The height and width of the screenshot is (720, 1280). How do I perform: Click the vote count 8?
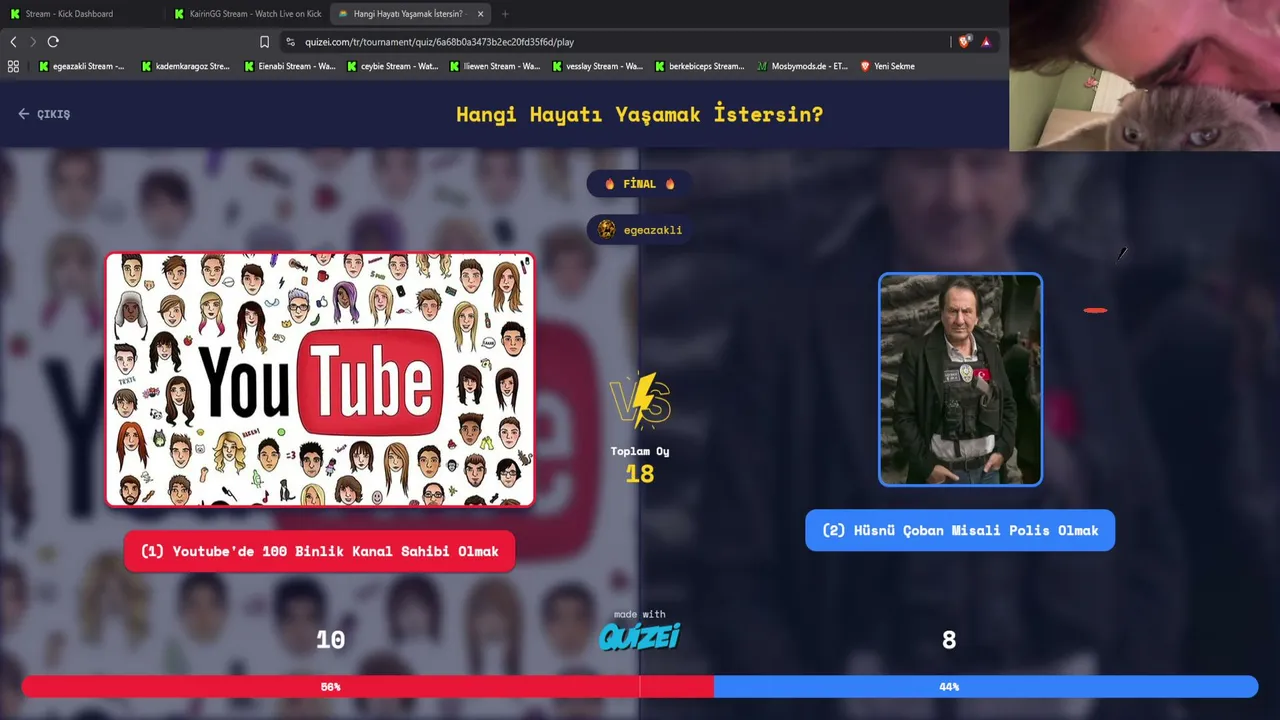tap(949, 640)
